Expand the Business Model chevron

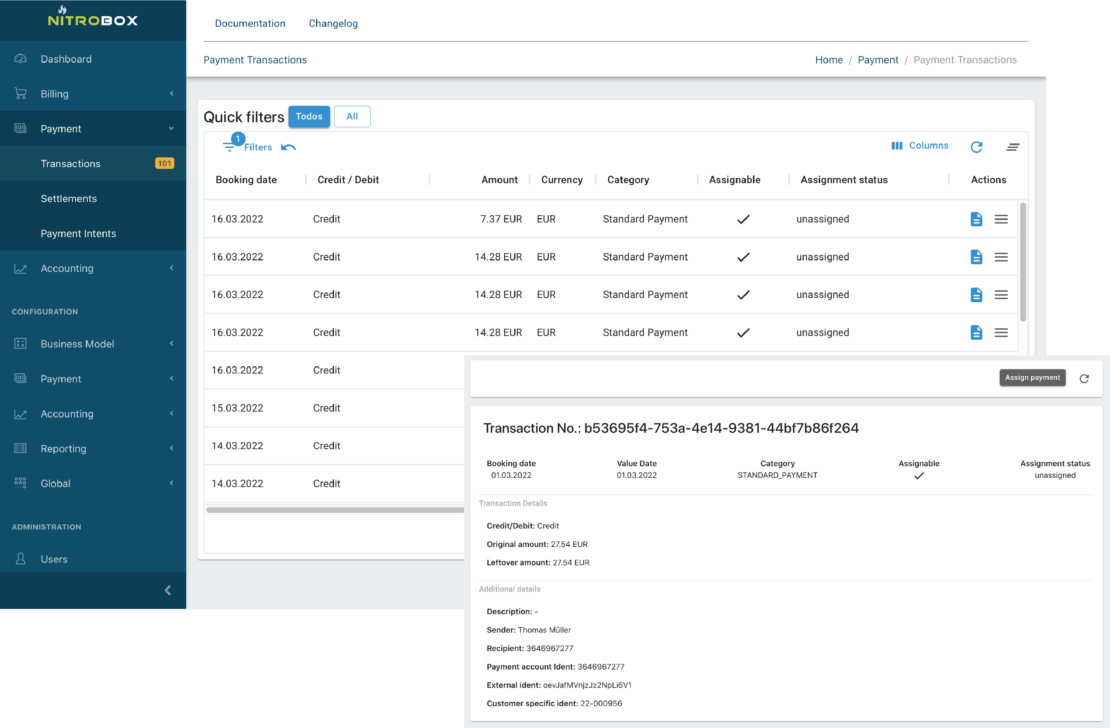171,343
